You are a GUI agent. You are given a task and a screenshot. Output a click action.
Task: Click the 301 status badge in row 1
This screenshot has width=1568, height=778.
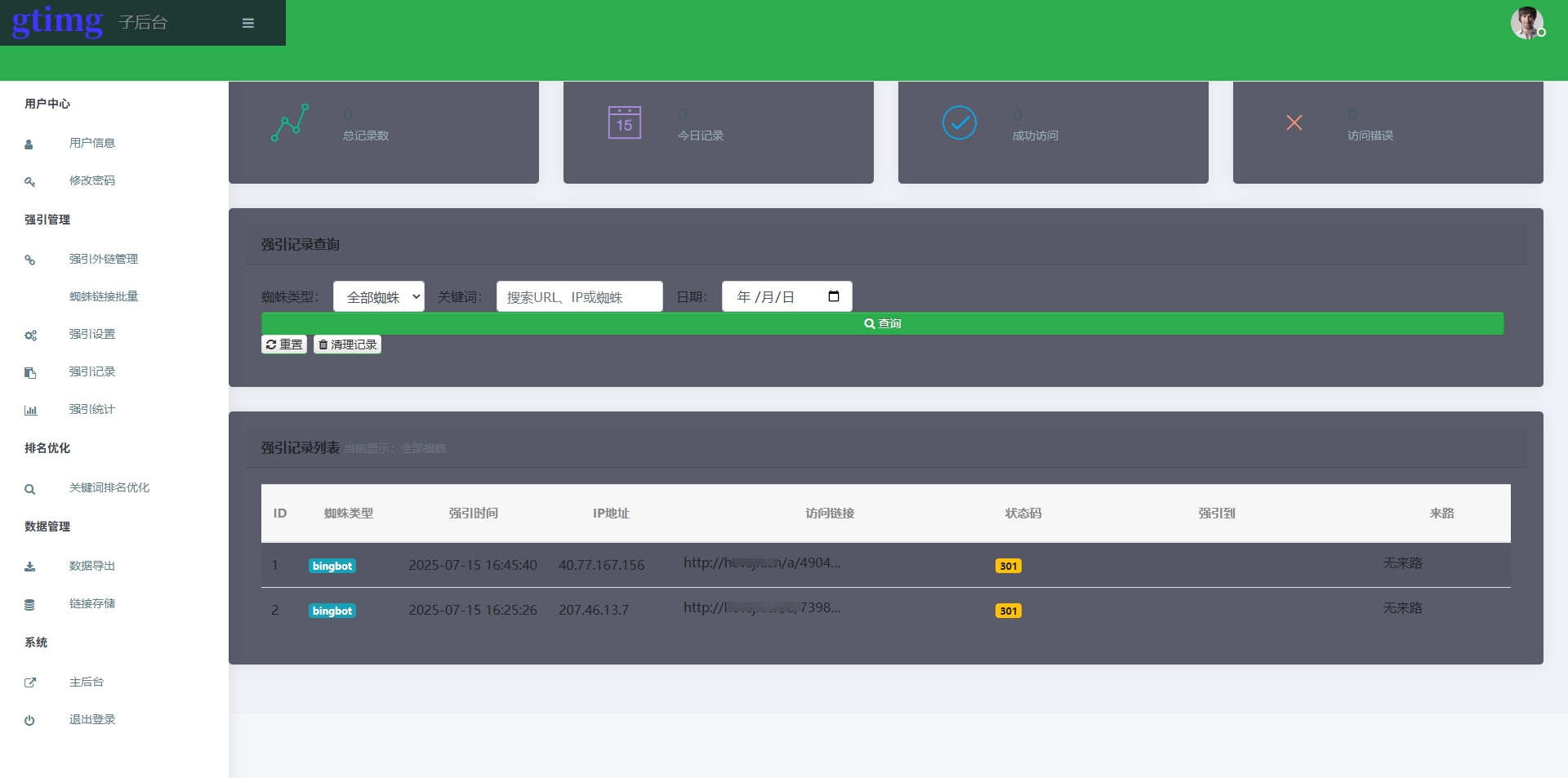(1009, 566)
